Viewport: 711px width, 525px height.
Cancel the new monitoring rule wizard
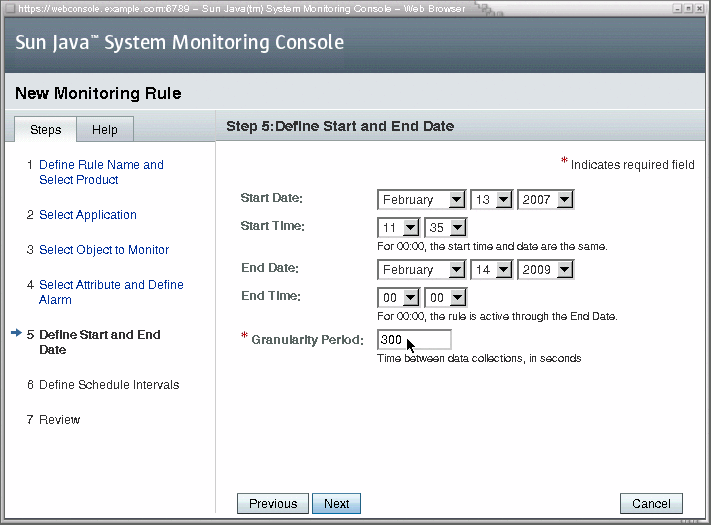[x=651, y=504]
